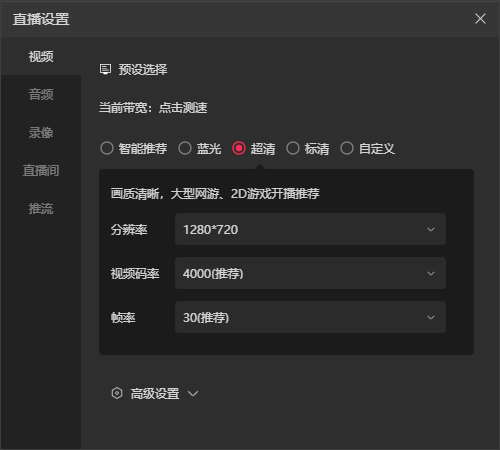Viewport: 500px width, 450px height.
Task: Click the hexagon gear icon beside 高级设置
Action: pyautogui.click(x=117, y=393)
